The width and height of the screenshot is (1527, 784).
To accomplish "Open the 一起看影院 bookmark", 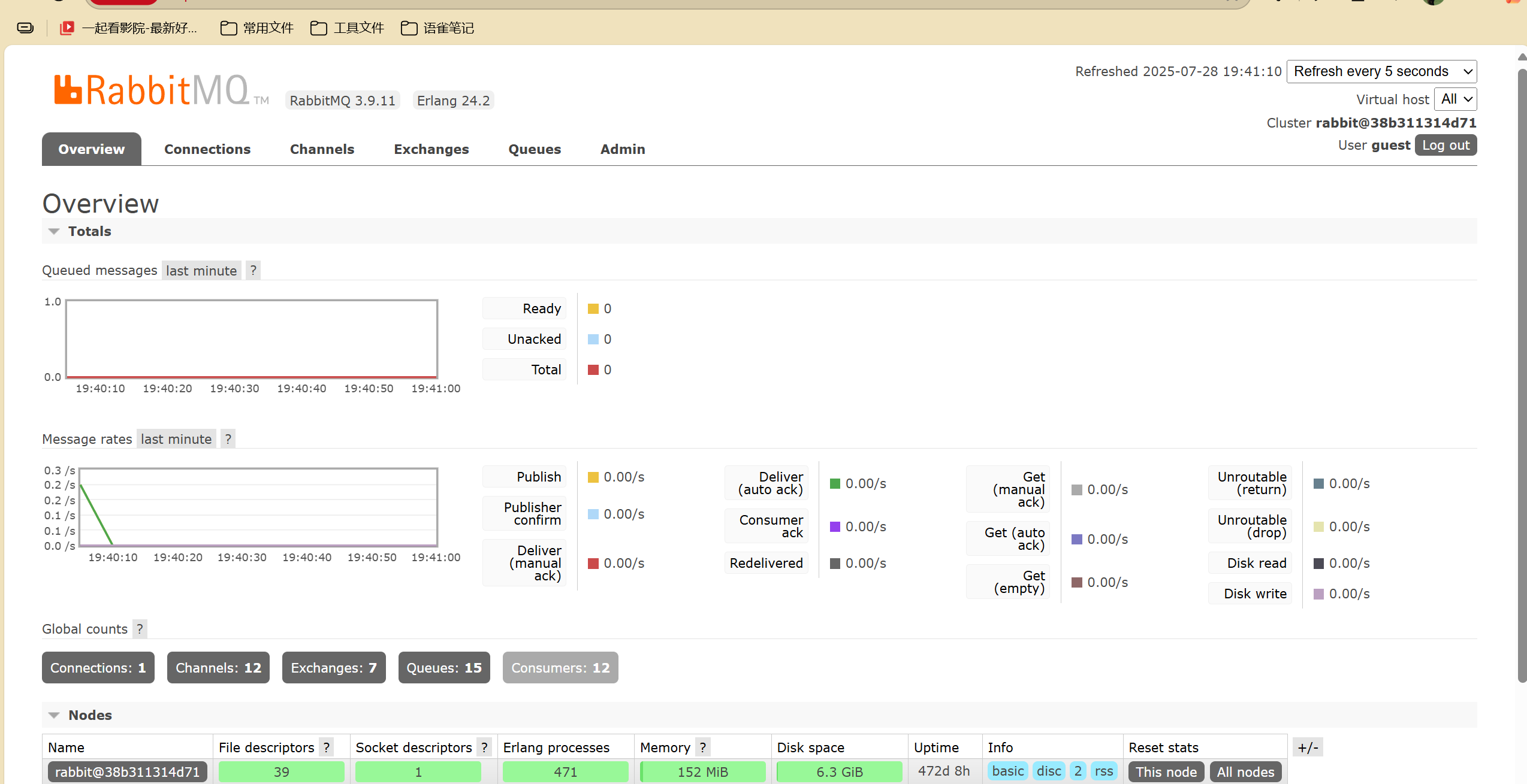I will pyautogui.click(x=128, y=28).
